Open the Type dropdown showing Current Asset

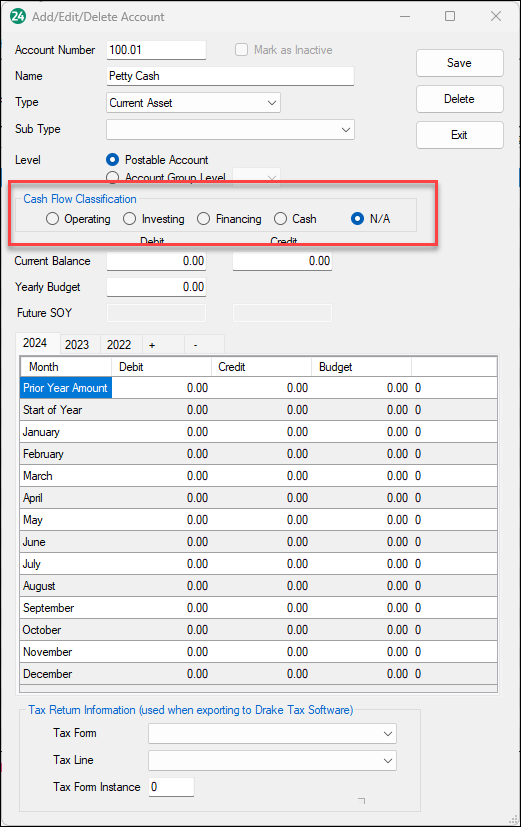tap(193, 103)
